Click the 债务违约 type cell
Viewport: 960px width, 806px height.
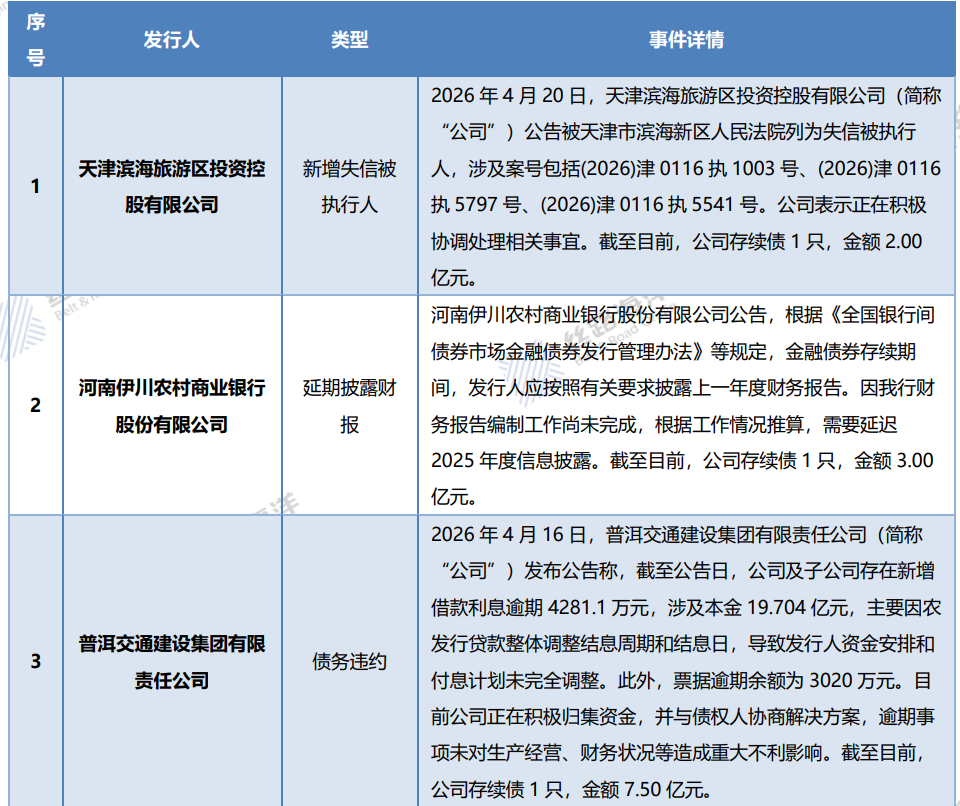(x=349, y=661)
